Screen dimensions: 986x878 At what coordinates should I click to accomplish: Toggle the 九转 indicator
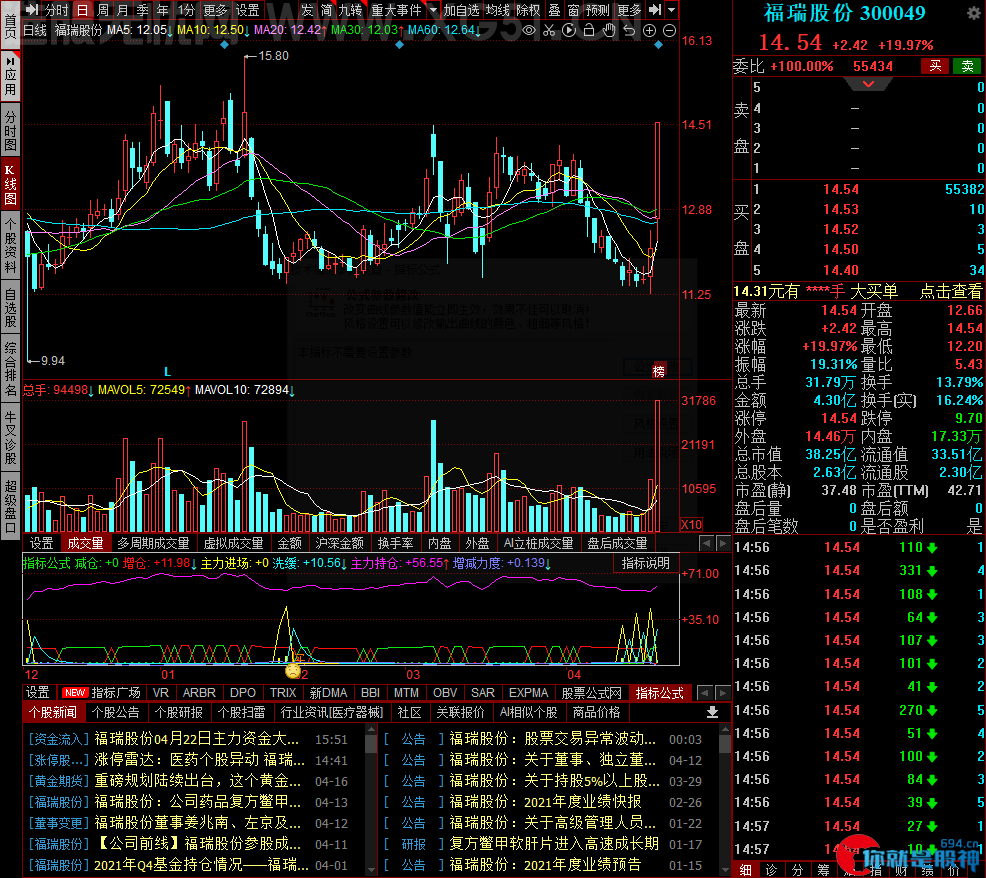tap(350, 10)
